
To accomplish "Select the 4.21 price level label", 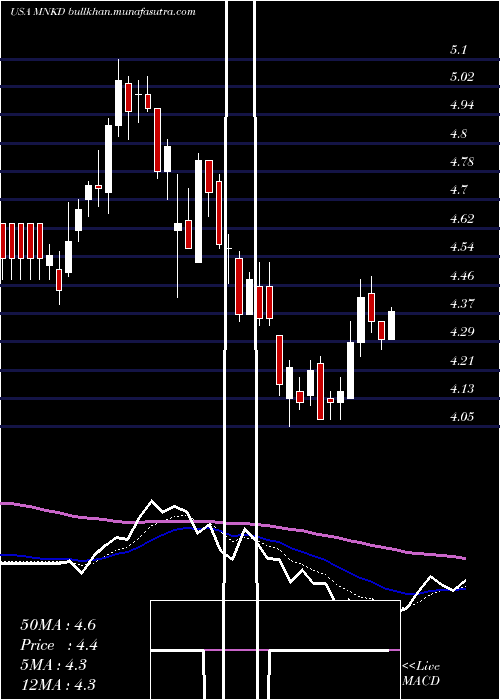I will click(x=462, y=360).
